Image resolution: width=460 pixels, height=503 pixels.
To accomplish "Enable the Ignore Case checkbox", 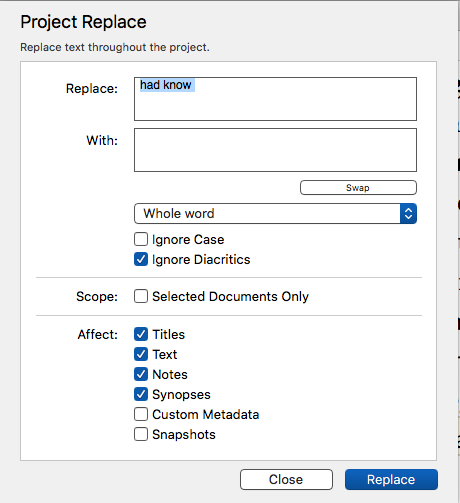I will click(141, 239).
